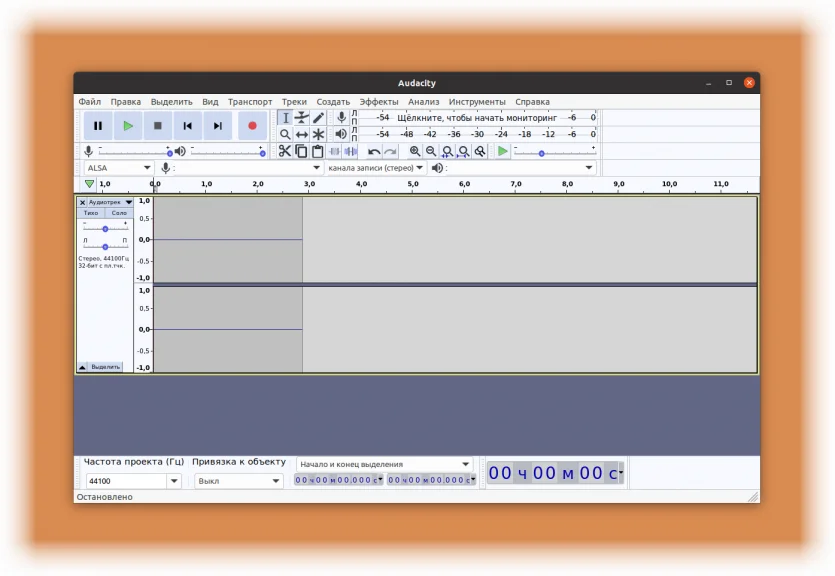835x576 pixels.
Task: Skip to start of track
Action: (187, 126)
